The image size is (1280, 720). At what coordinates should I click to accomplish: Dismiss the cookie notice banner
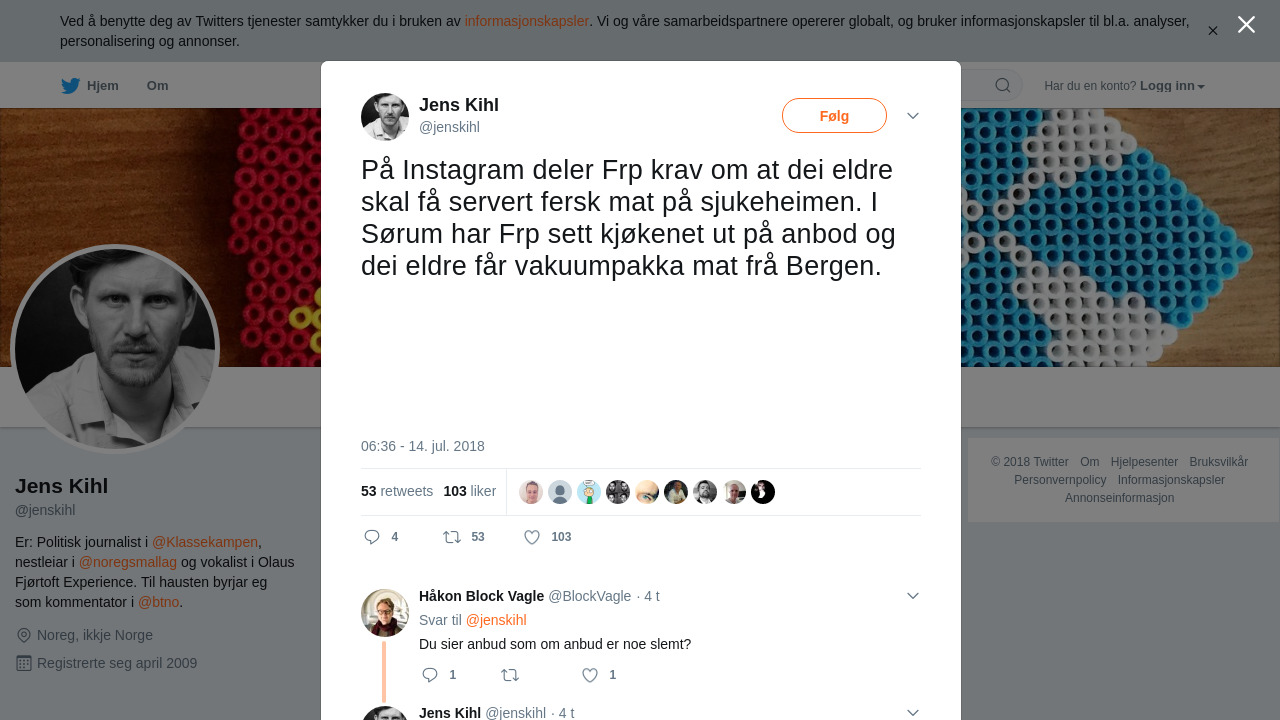1213,31
